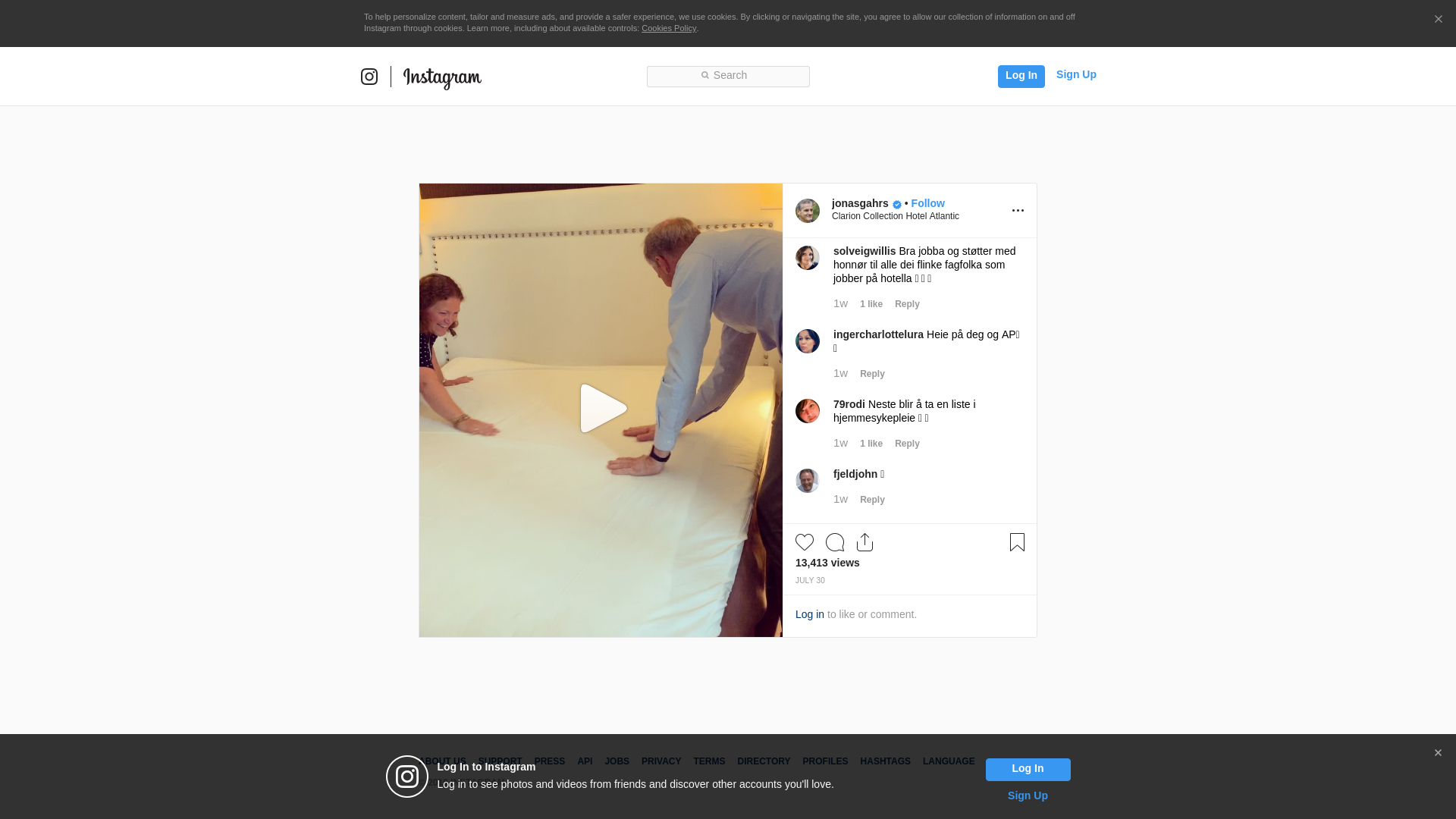Dismiss the cookie notice banner
Screen dimensions: 1456x819
click(x=1438, y=20)
